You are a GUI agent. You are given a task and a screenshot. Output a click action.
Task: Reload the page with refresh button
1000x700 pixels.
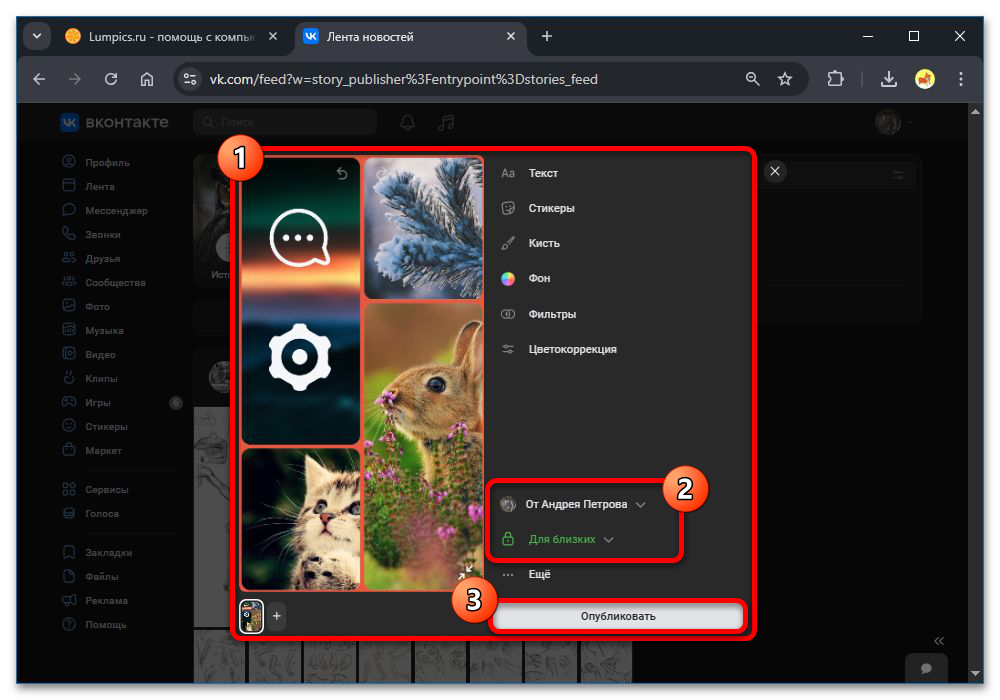[111, 79]
